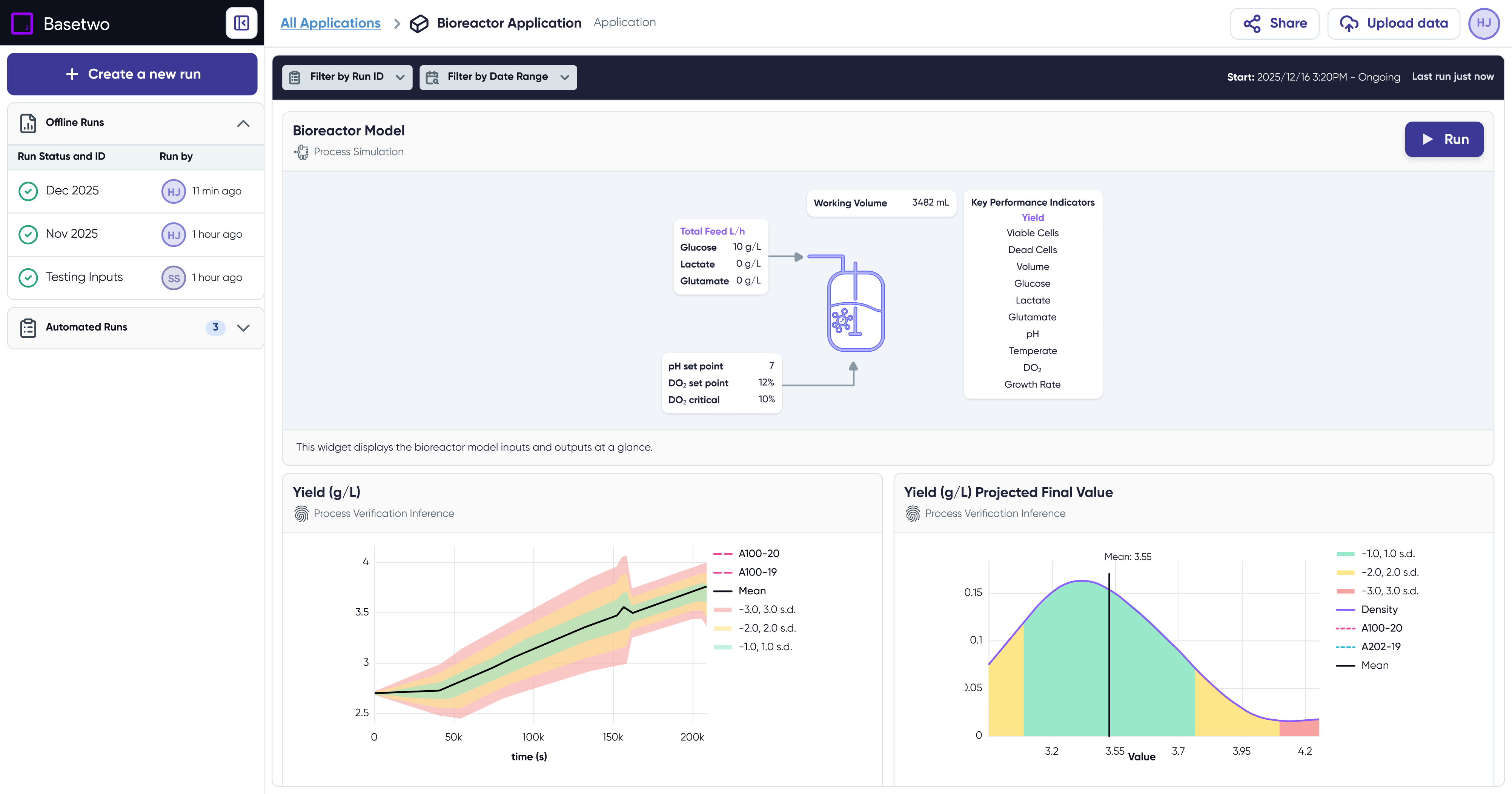Image resolution: width=1512 pixels, height=794 pixels.
Task: Select the Growth Rate KPI item
Action: tap(1032, 385)
